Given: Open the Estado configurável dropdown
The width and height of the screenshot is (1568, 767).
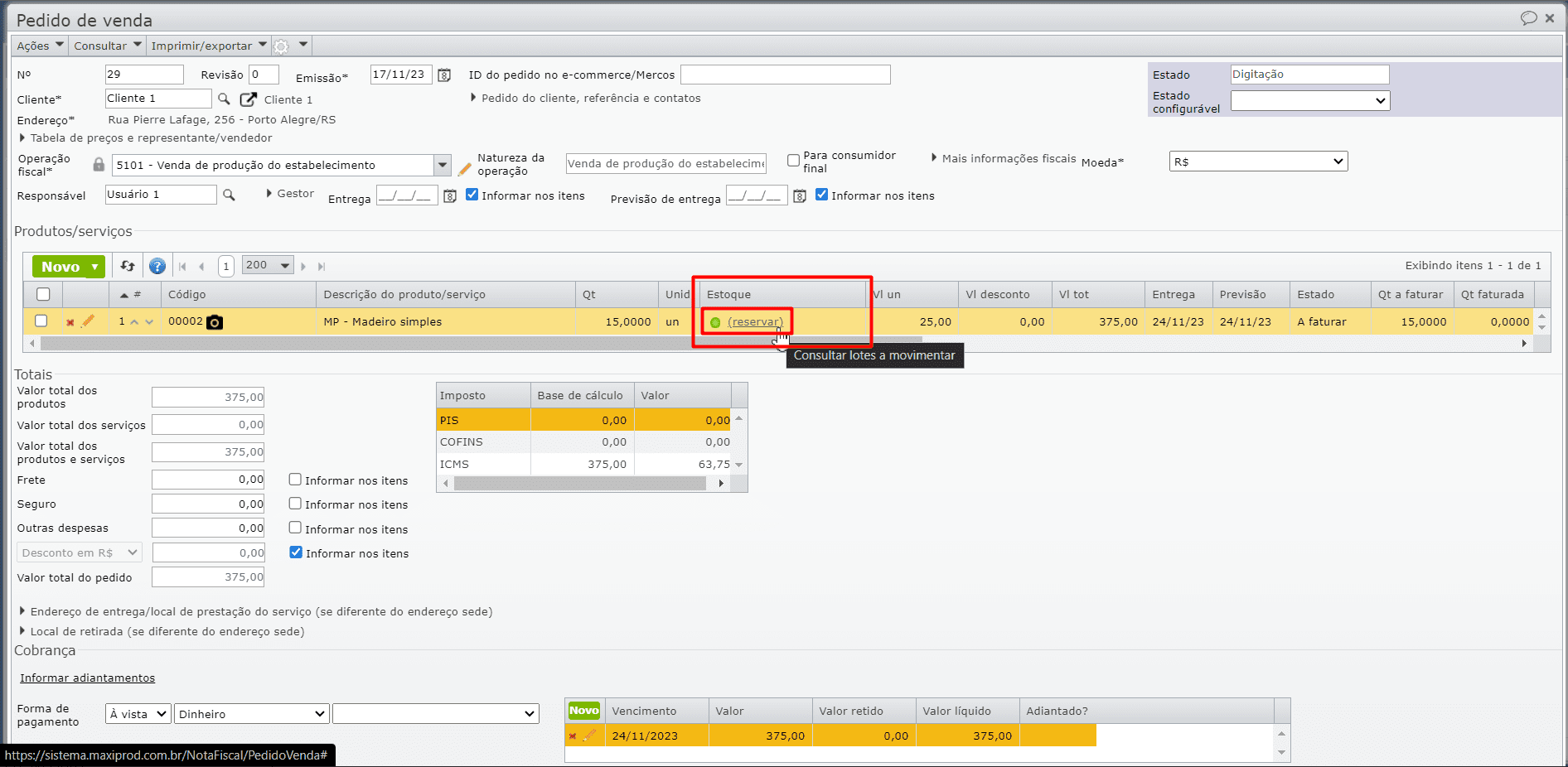Looking at the screenshot, I should tap(1310, 100).
